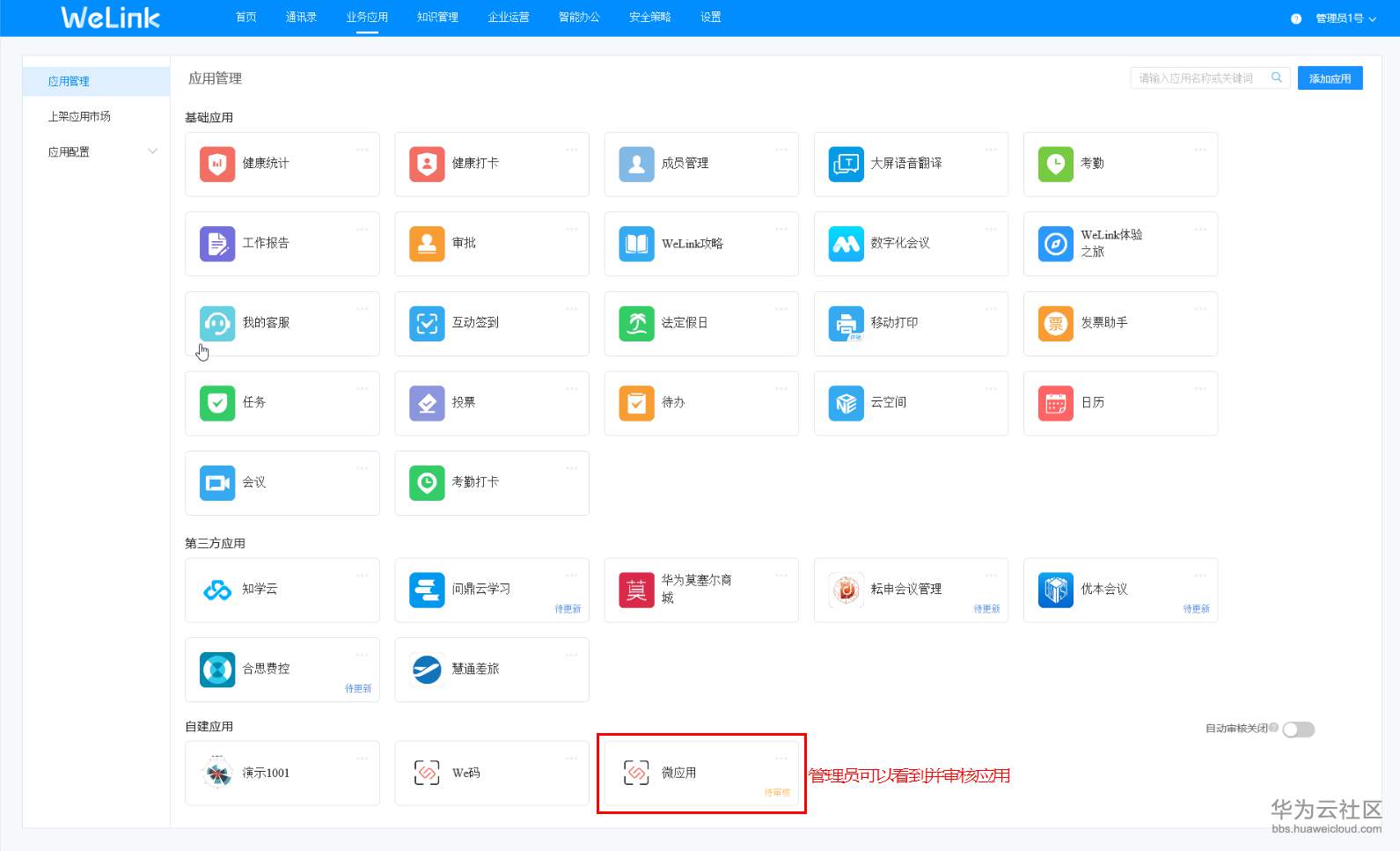This screenshot has height=851, width=1400.
Task: Show more options for We码 card
Action: tap(572, 759)
